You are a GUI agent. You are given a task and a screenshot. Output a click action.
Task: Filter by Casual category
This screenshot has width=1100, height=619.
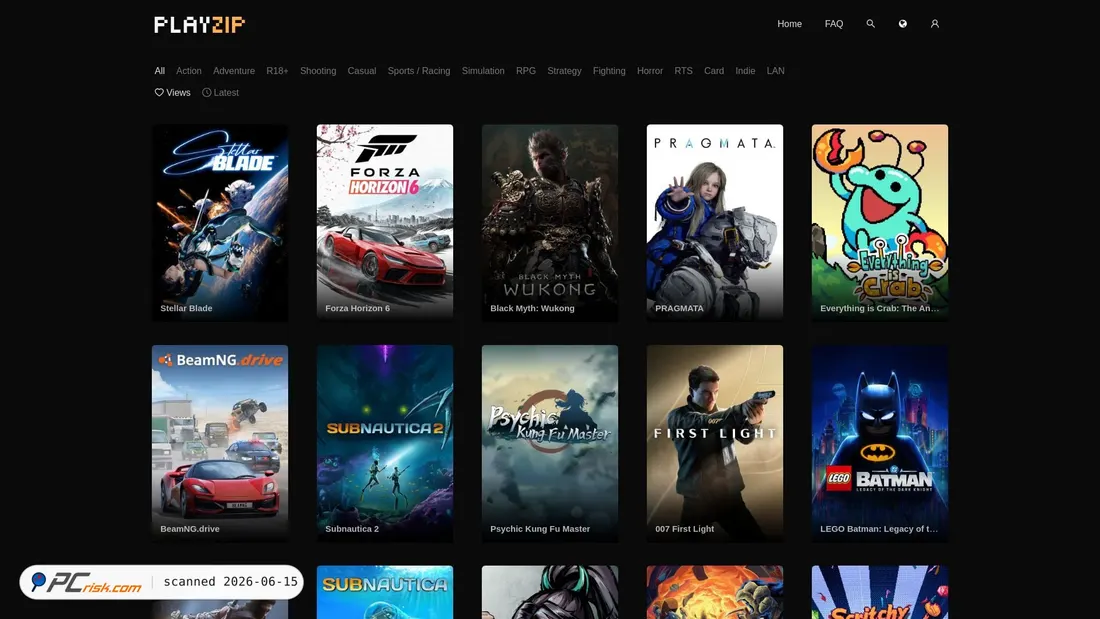361,71
